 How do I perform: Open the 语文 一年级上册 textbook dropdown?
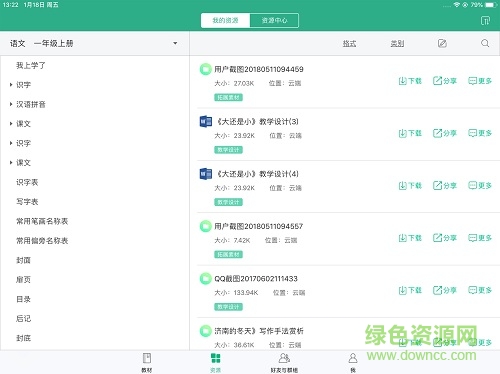(x=95, y=43)
